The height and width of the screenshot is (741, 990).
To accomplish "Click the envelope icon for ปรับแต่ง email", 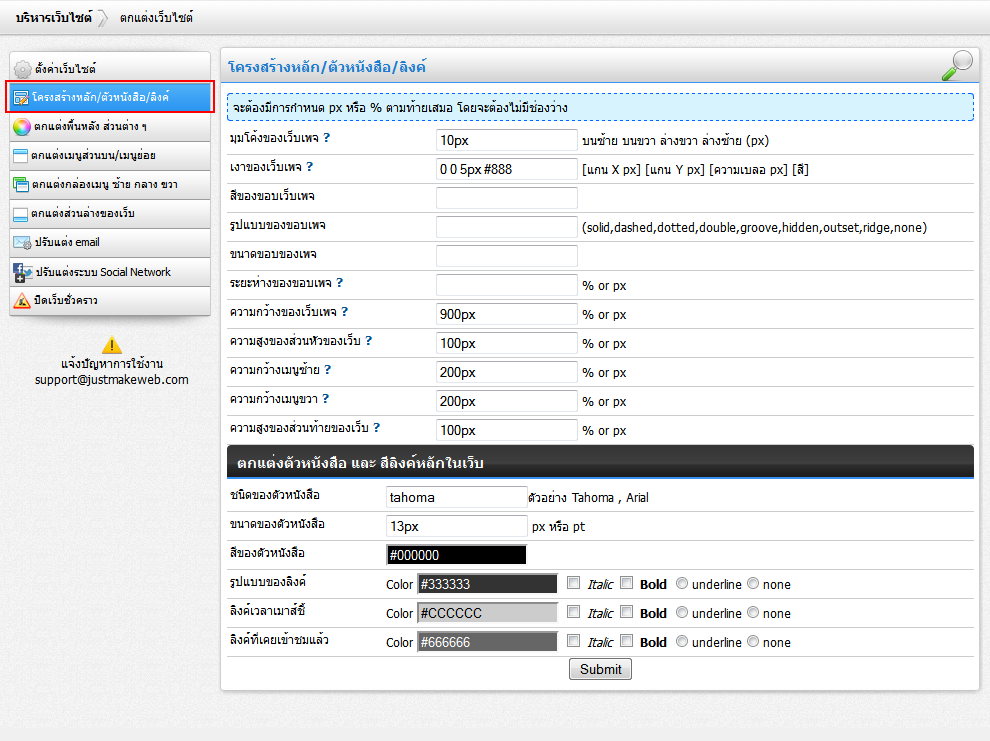I will click(x=22, y=243).
